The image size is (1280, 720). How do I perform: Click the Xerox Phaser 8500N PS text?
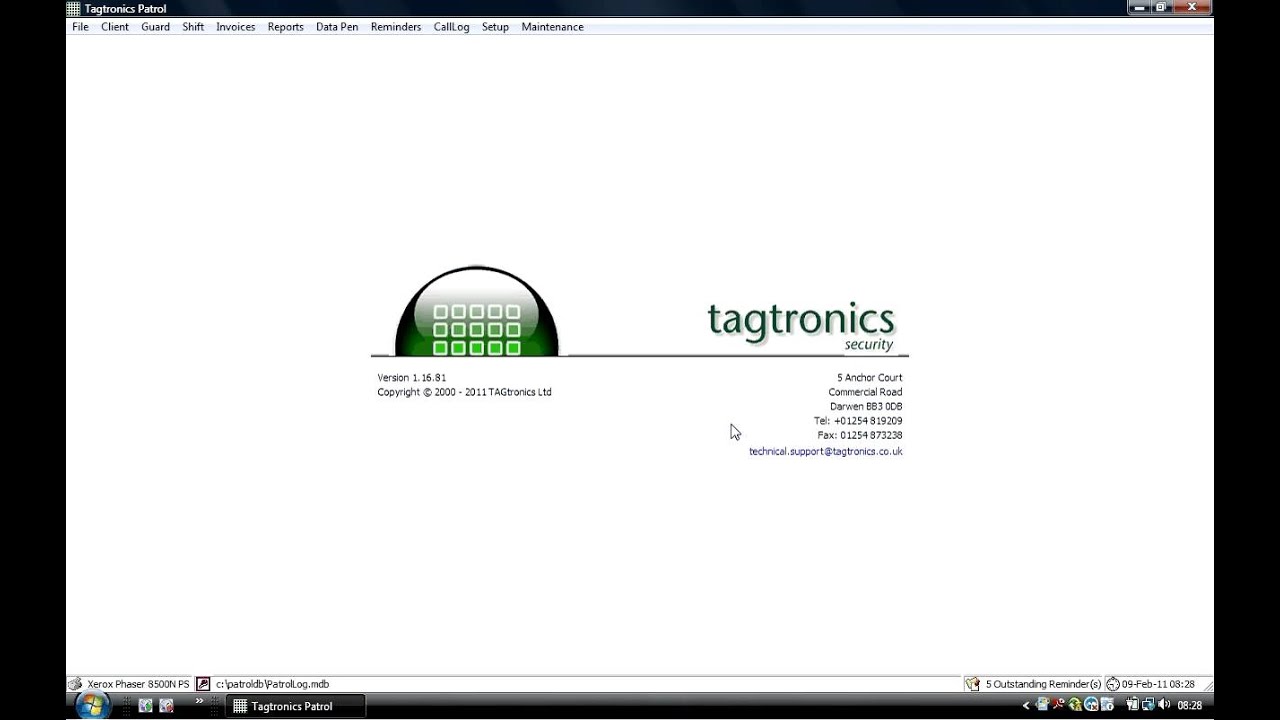[x=138, y=684]
